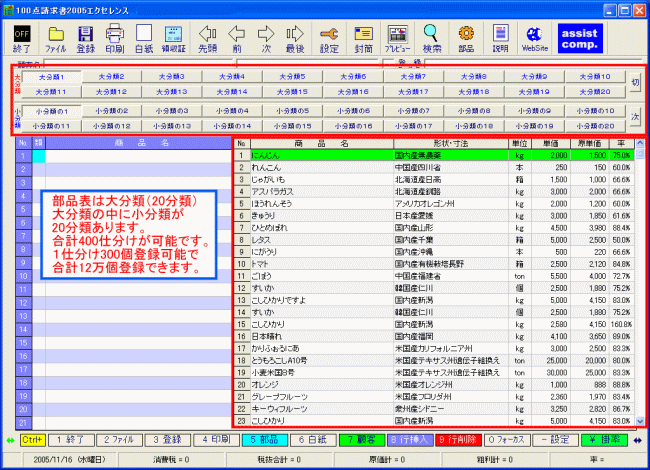The image size is (650, 470).
Task: Click the 4 印刷 shortcut button
Action: pos(216,440)
